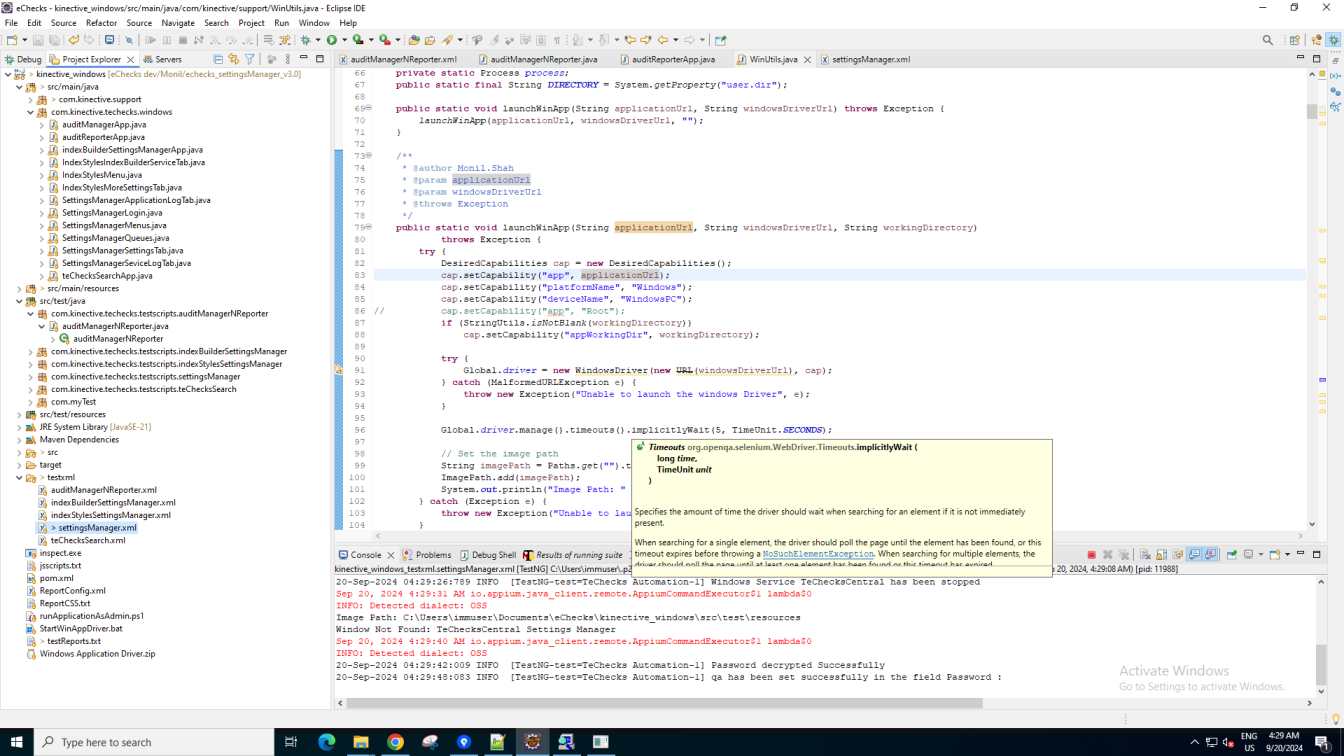Terminate the run with red stop icon

(x=1091, y=555)
